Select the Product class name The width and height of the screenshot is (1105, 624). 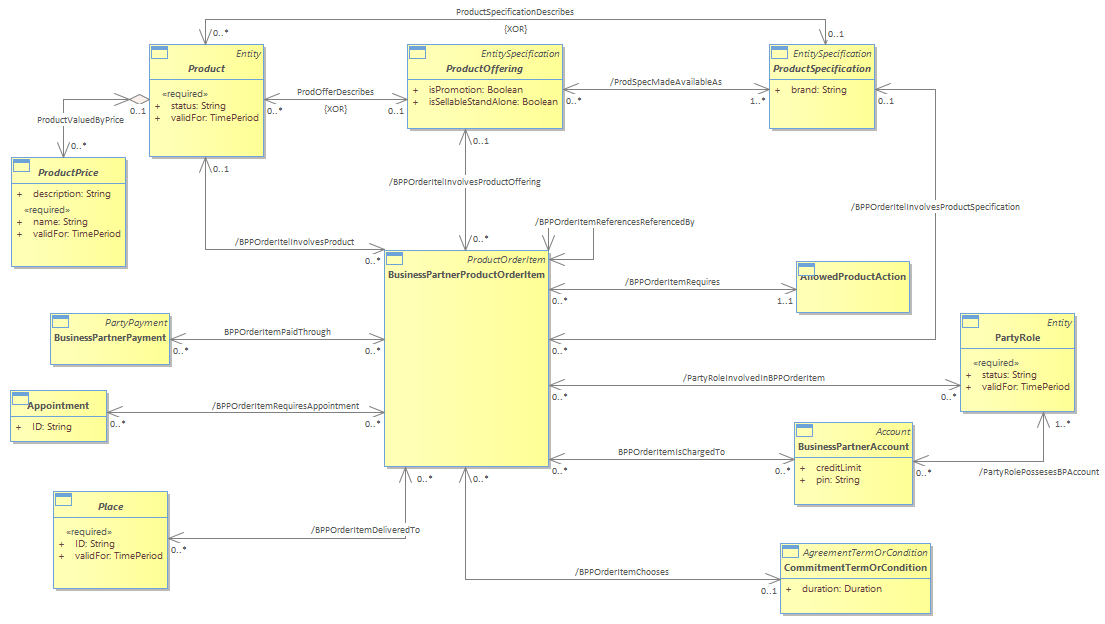(206, 68)
